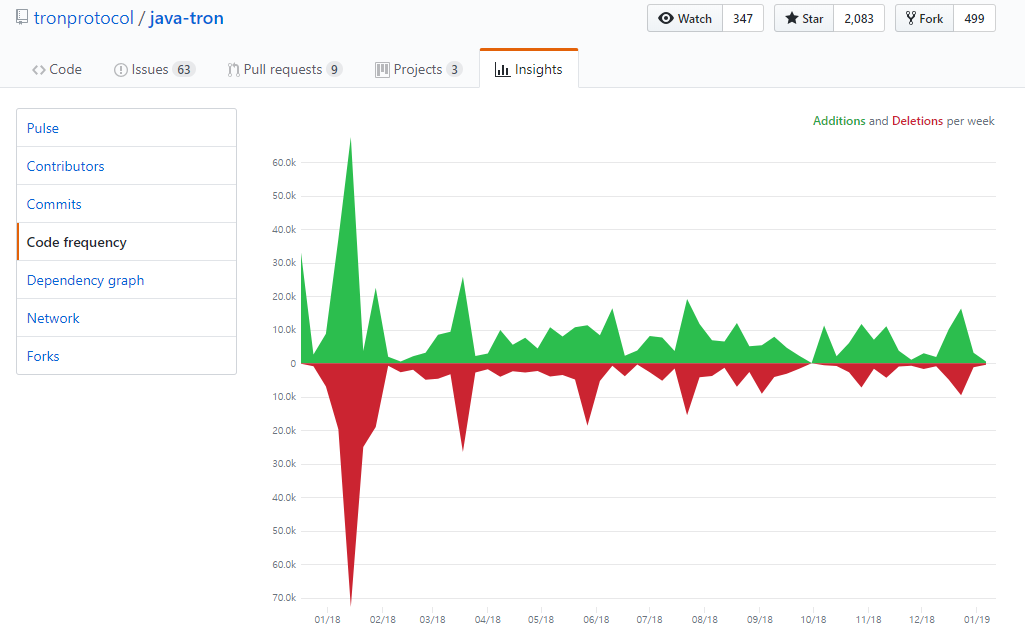Viewport: 1025px width, 638px height.
Task: Click the 70.0k y-axis label
Action: pos(284,597)
